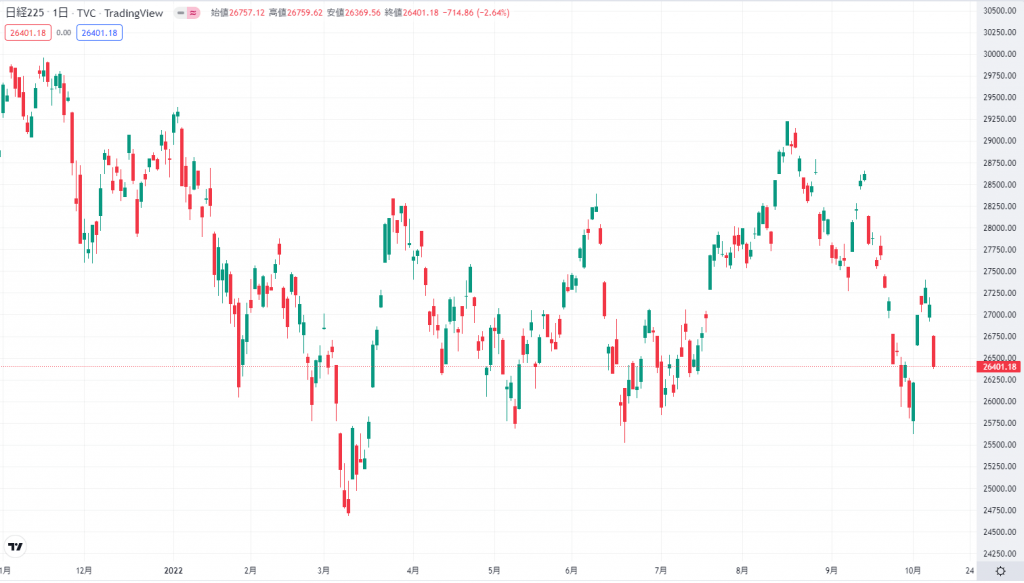Click the 30000.00 price axis label
The width and height of the screenshot is (1024, 583).
coord(997,54)
